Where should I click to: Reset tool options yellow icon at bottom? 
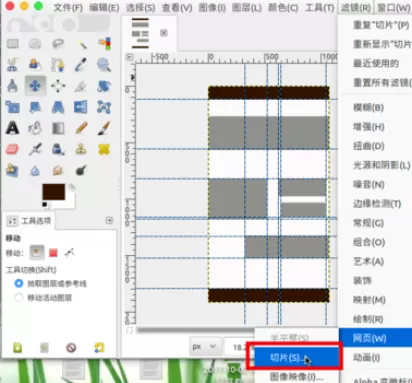99,348
